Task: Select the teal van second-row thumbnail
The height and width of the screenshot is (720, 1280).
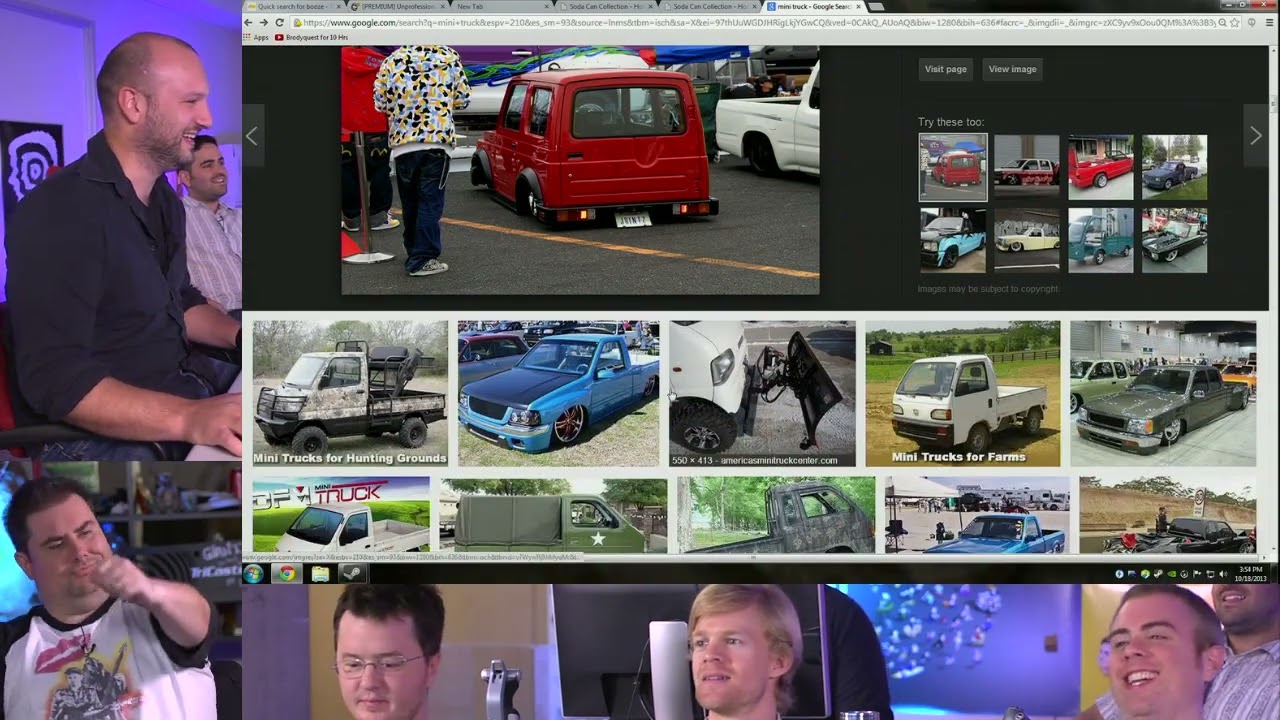Action: coord(1100,240)
